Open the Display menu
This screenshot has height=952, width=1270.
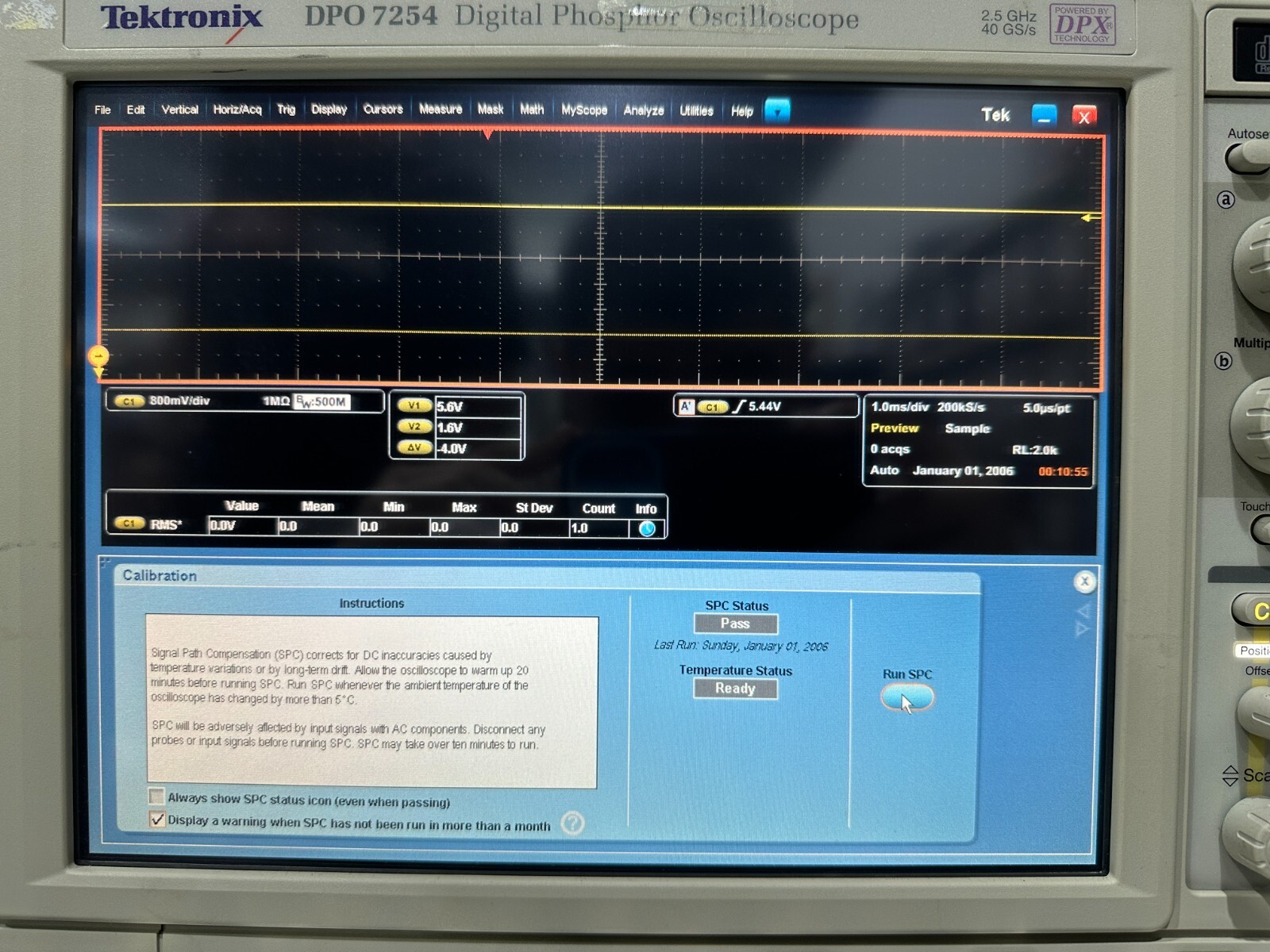329,109
